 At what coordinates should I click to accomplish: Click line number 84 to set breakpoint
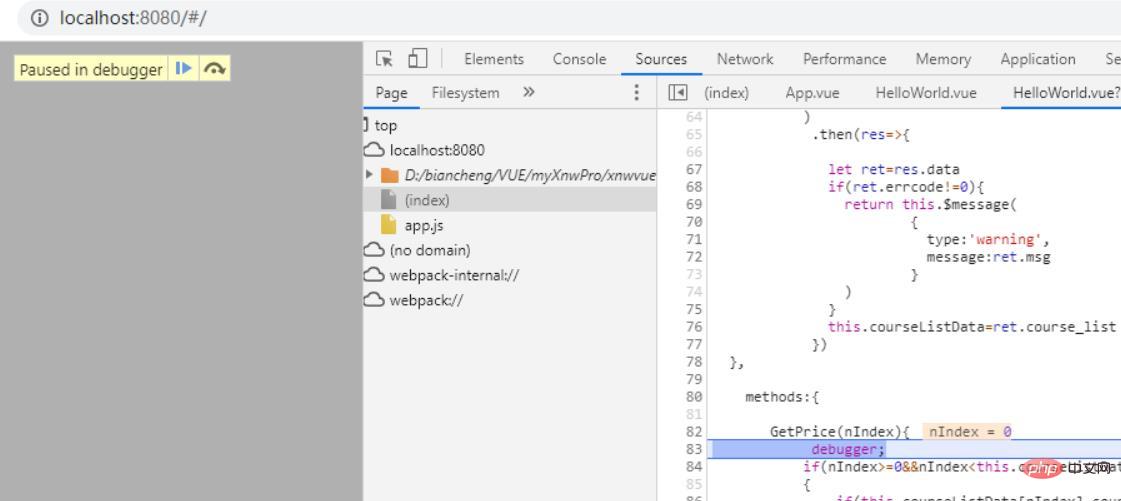pos(693,467)
